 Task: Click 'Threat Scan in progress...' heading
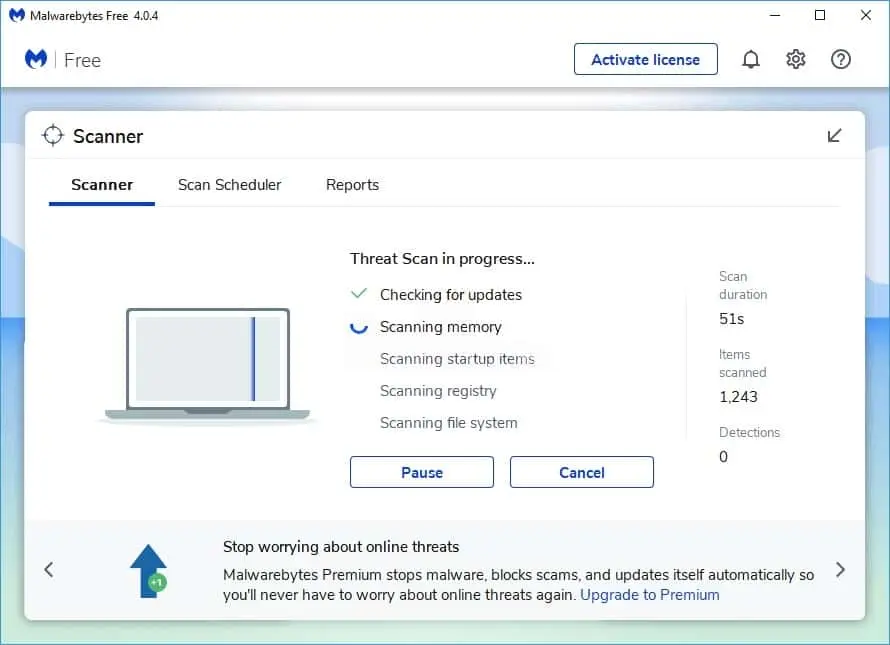click(442, 259)
